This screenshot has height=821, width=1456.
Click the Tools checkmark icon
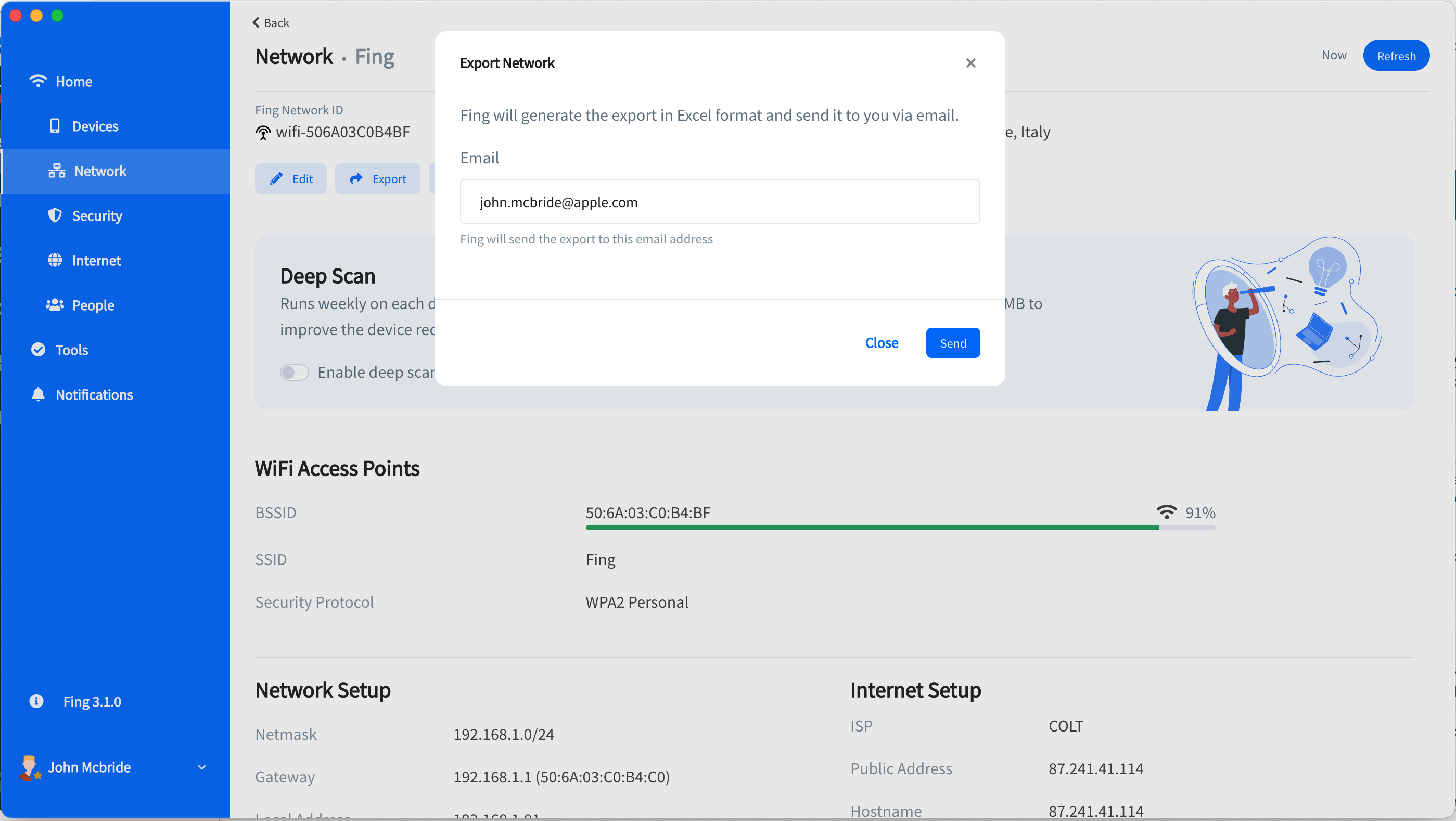(38, 350)
